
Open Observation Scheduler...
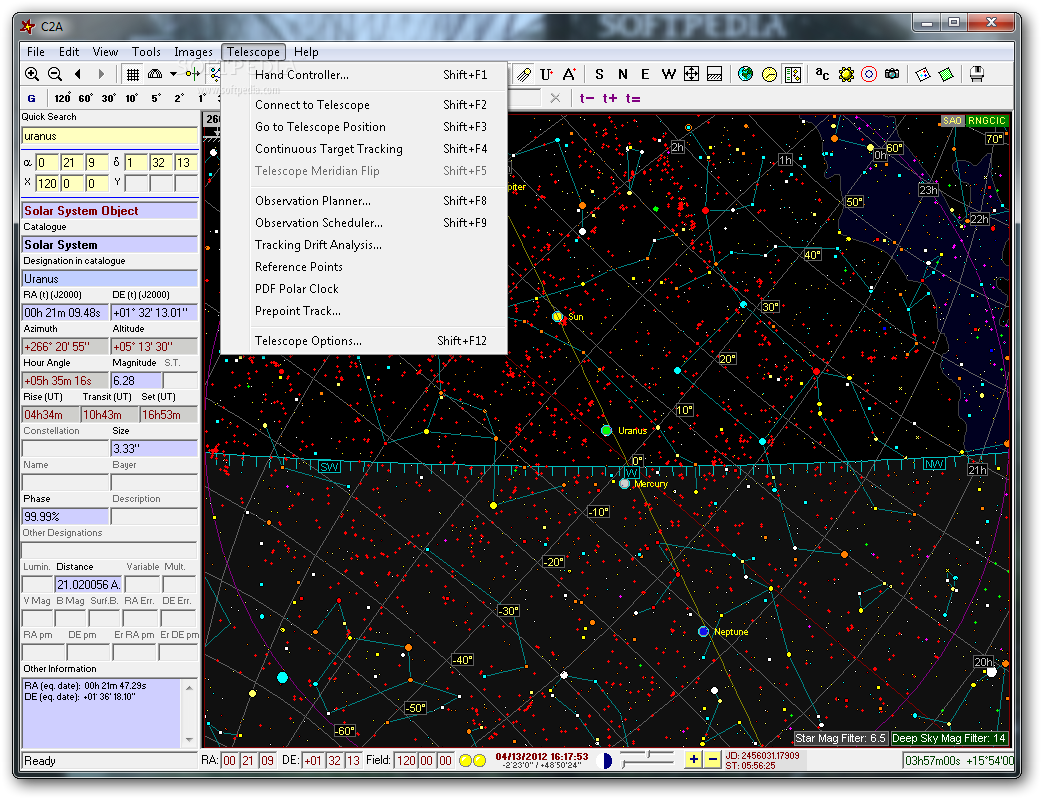[x=364, y=223]
